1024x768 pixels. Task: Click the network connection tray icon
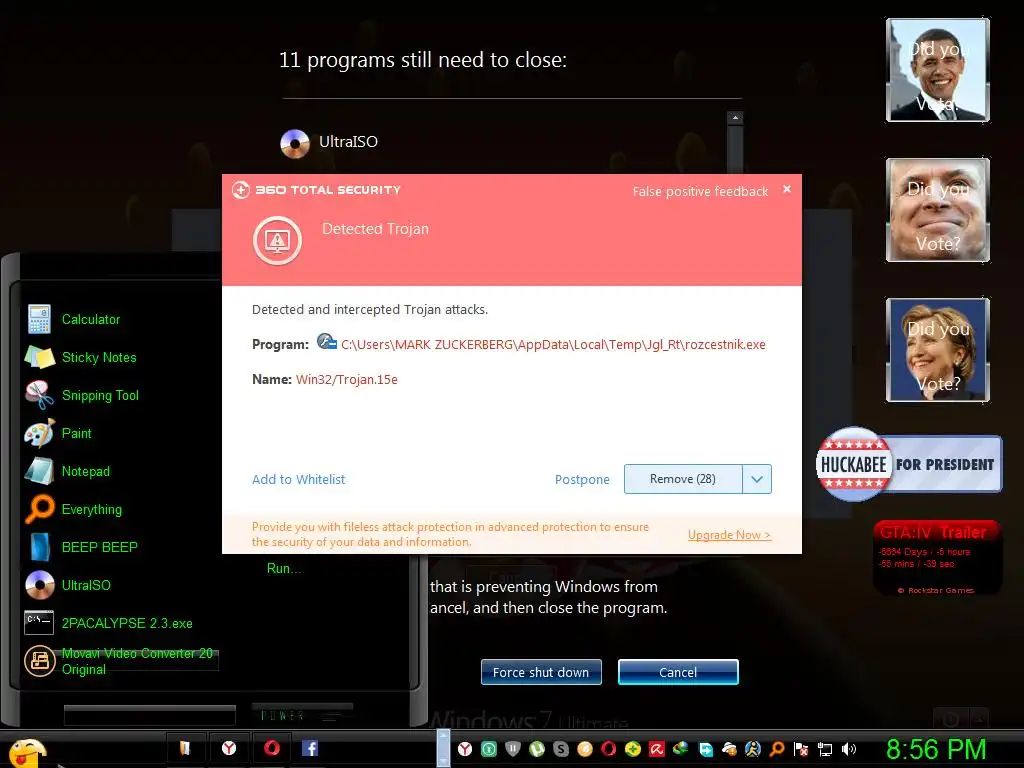tap(825, 749)
